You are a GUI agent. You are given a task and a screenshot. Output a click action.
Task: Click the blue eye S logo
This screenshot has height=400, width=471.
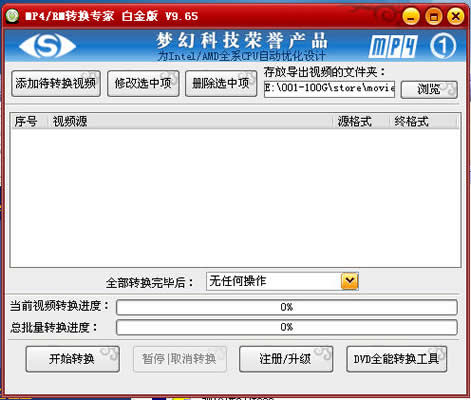47,45
